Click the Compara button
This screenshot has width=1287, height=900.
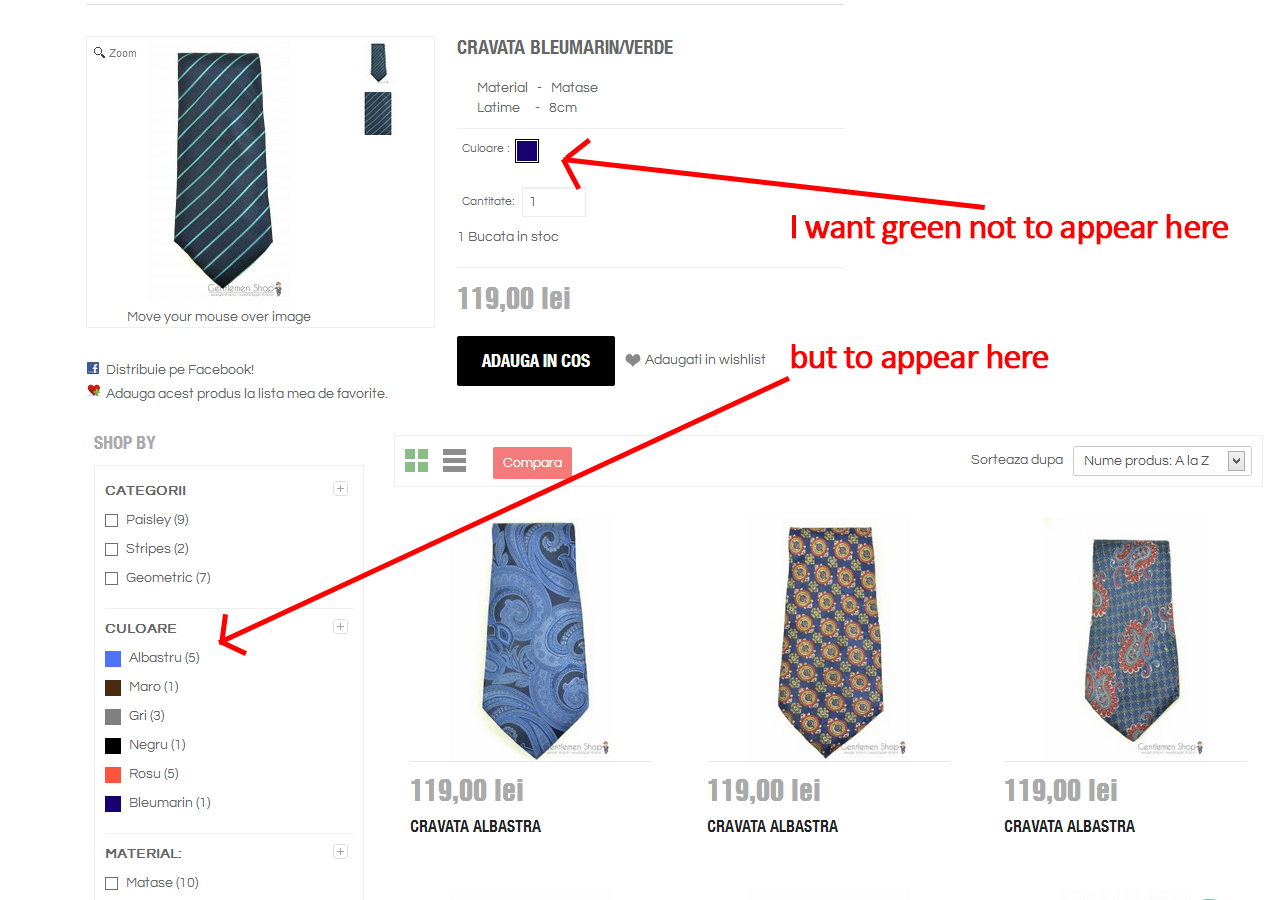point(532,463)
